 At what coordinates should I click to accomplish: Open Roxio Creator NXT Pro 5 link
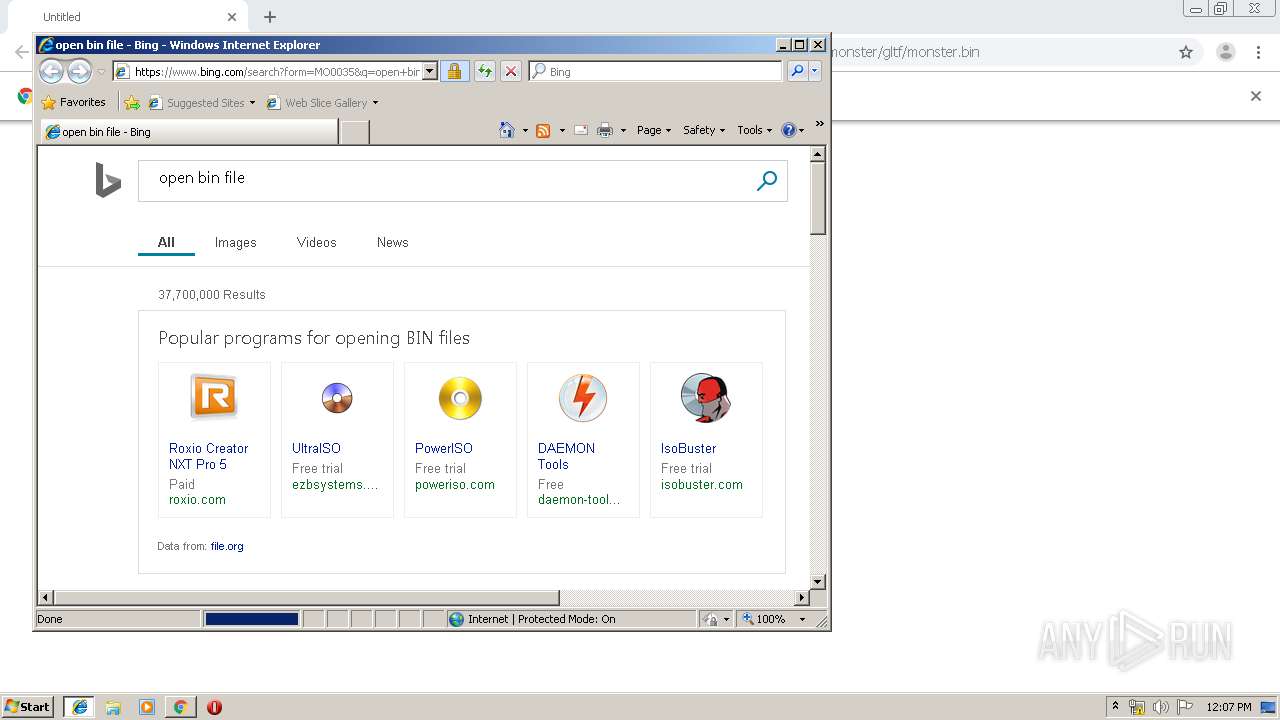(209, 456)
